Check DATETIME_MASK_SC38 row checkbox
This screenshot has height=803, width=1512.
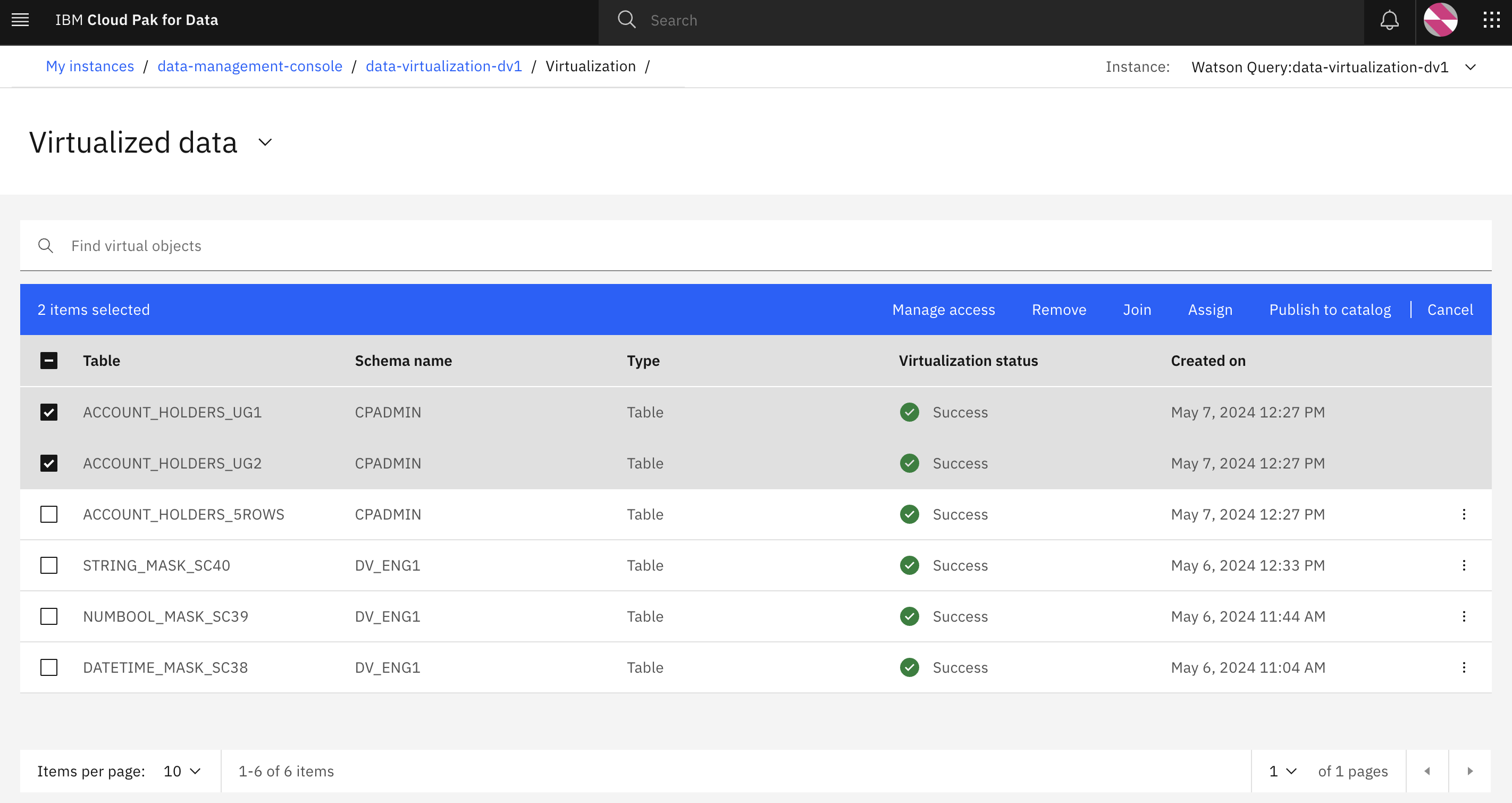coord(49,667)
